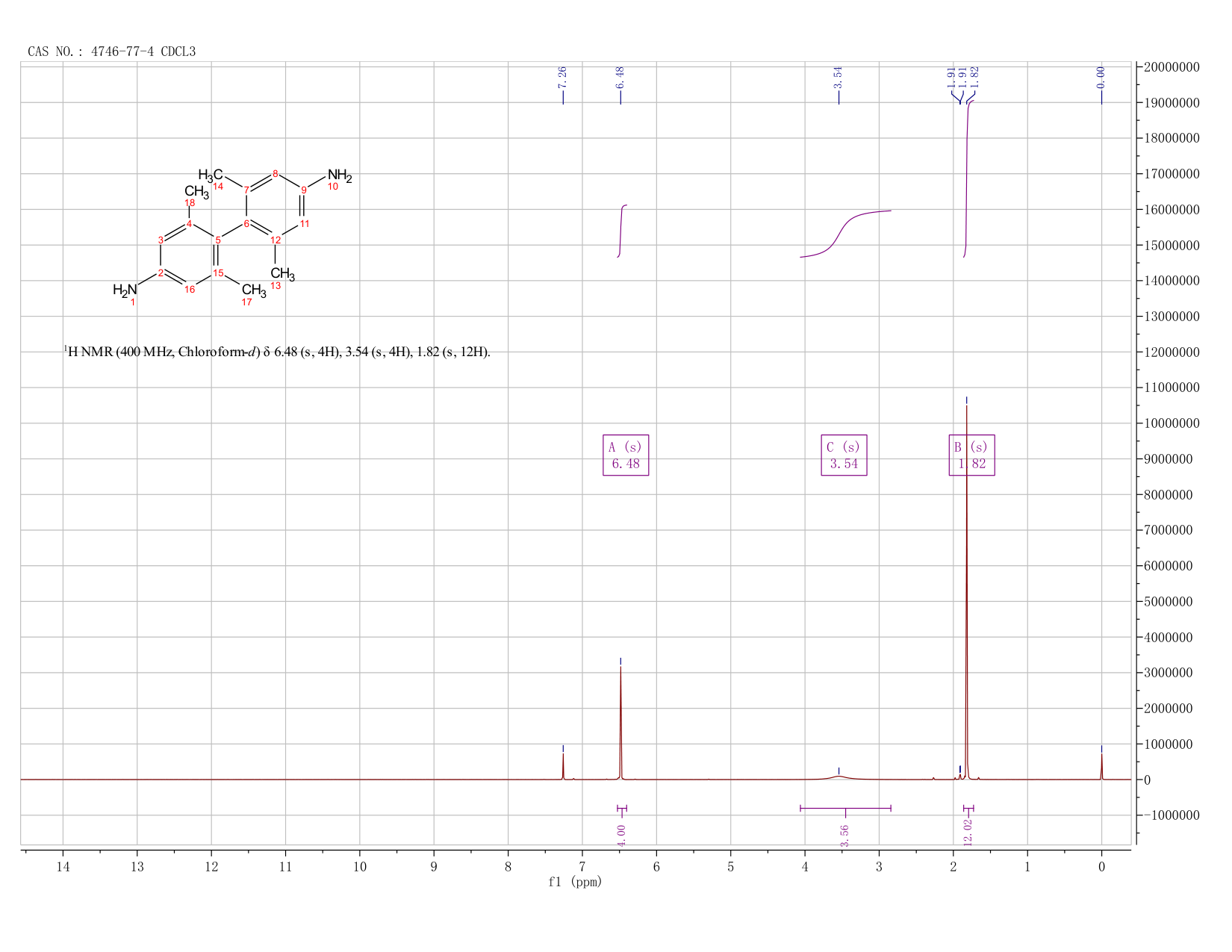Click atom number 9 in the structure
The image size is (1232, 952).
(304, 190)
